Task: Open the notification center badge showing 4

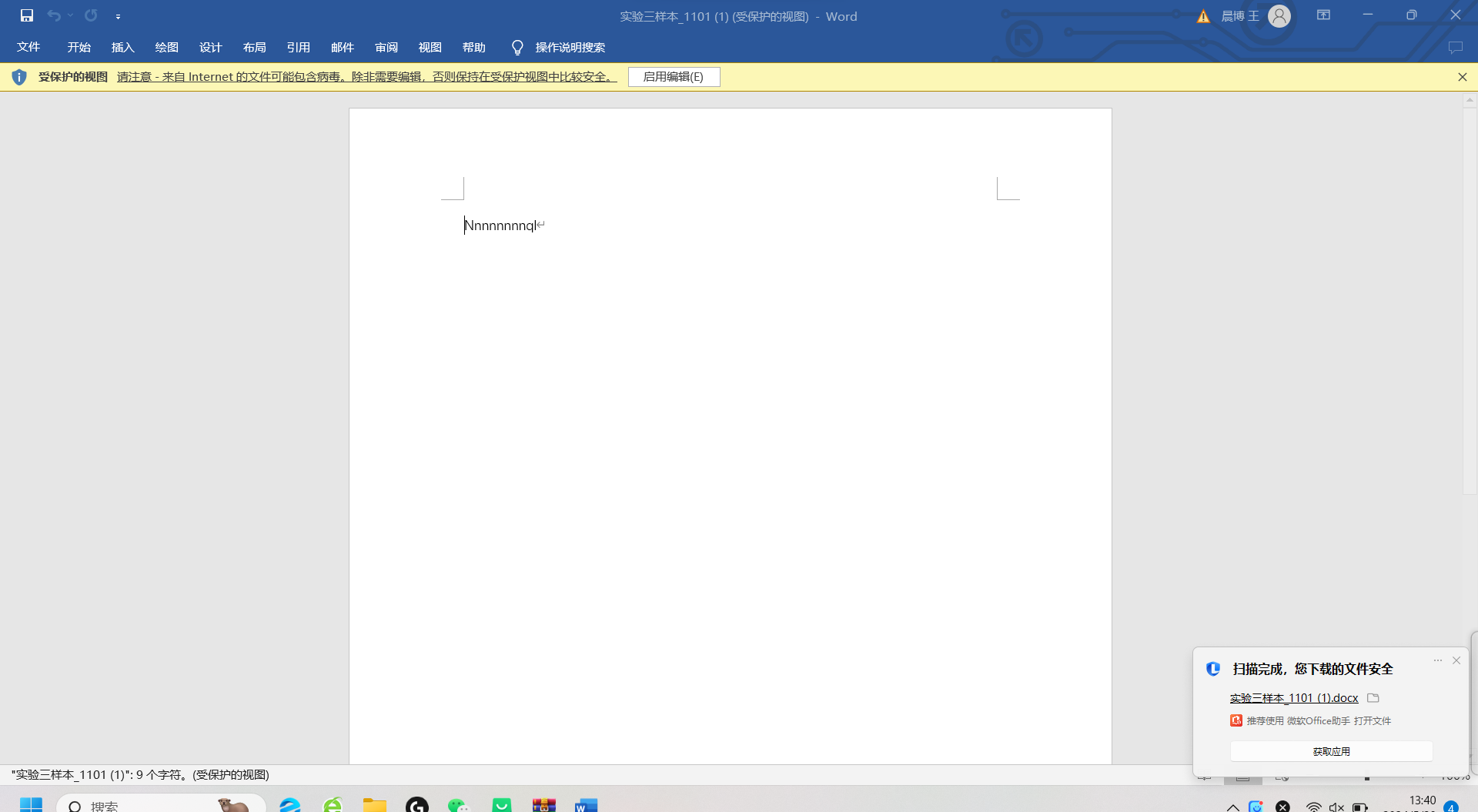Action: [1451, 807]
